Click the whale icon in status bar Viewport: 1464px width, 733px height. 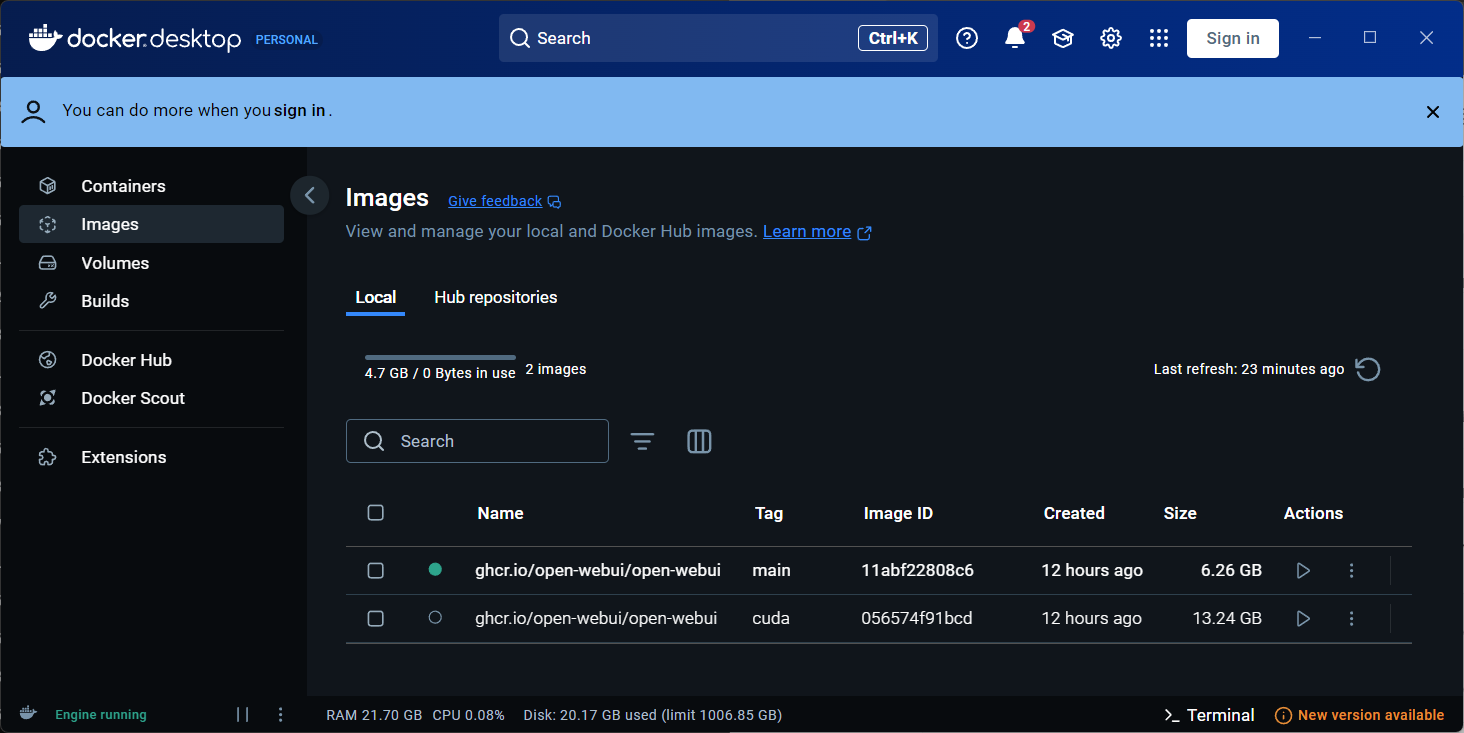click(28, 713)
